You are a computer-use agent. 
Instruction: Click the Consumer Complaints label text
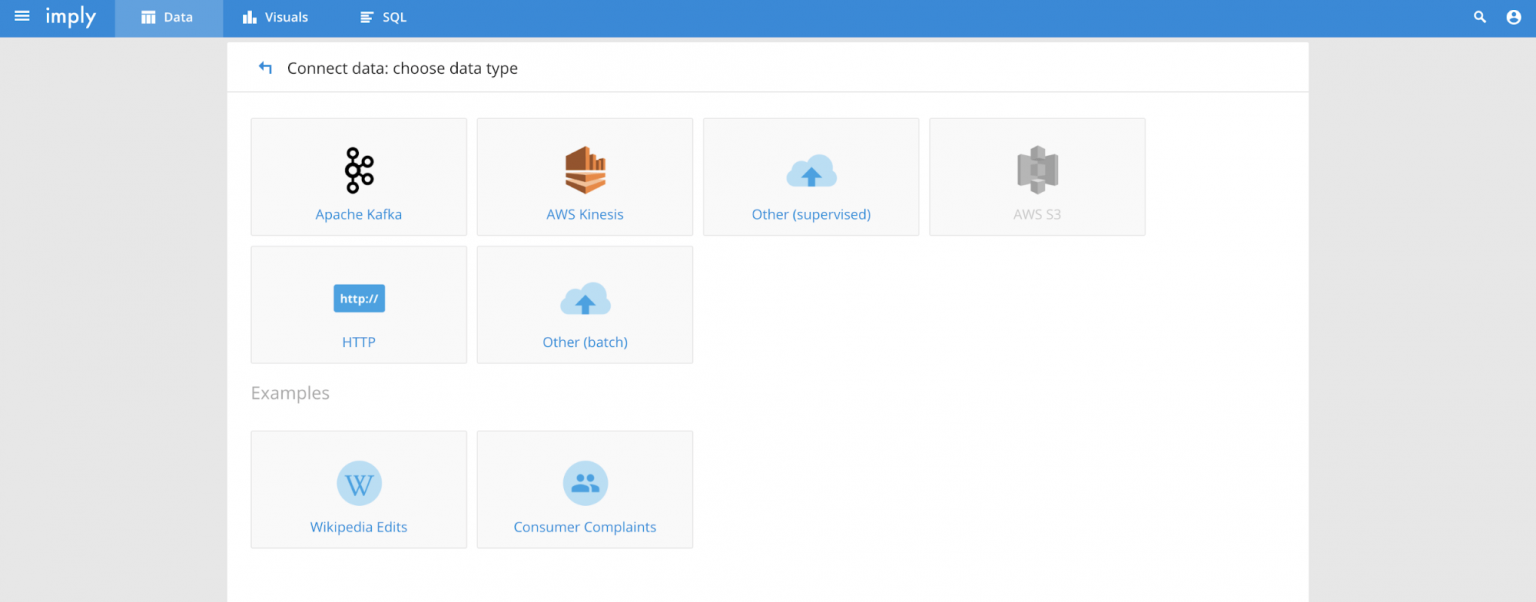coord(584,526)
